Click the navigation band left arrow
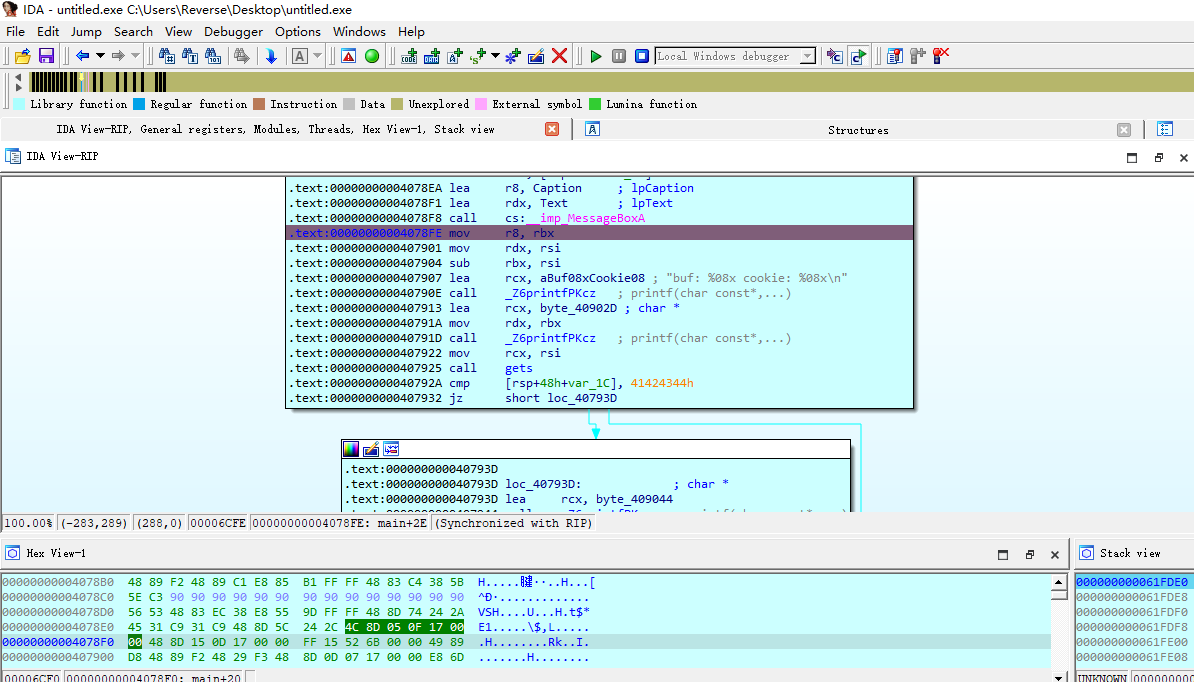Viewport: 1194px width, 682px height. (19, 76)
